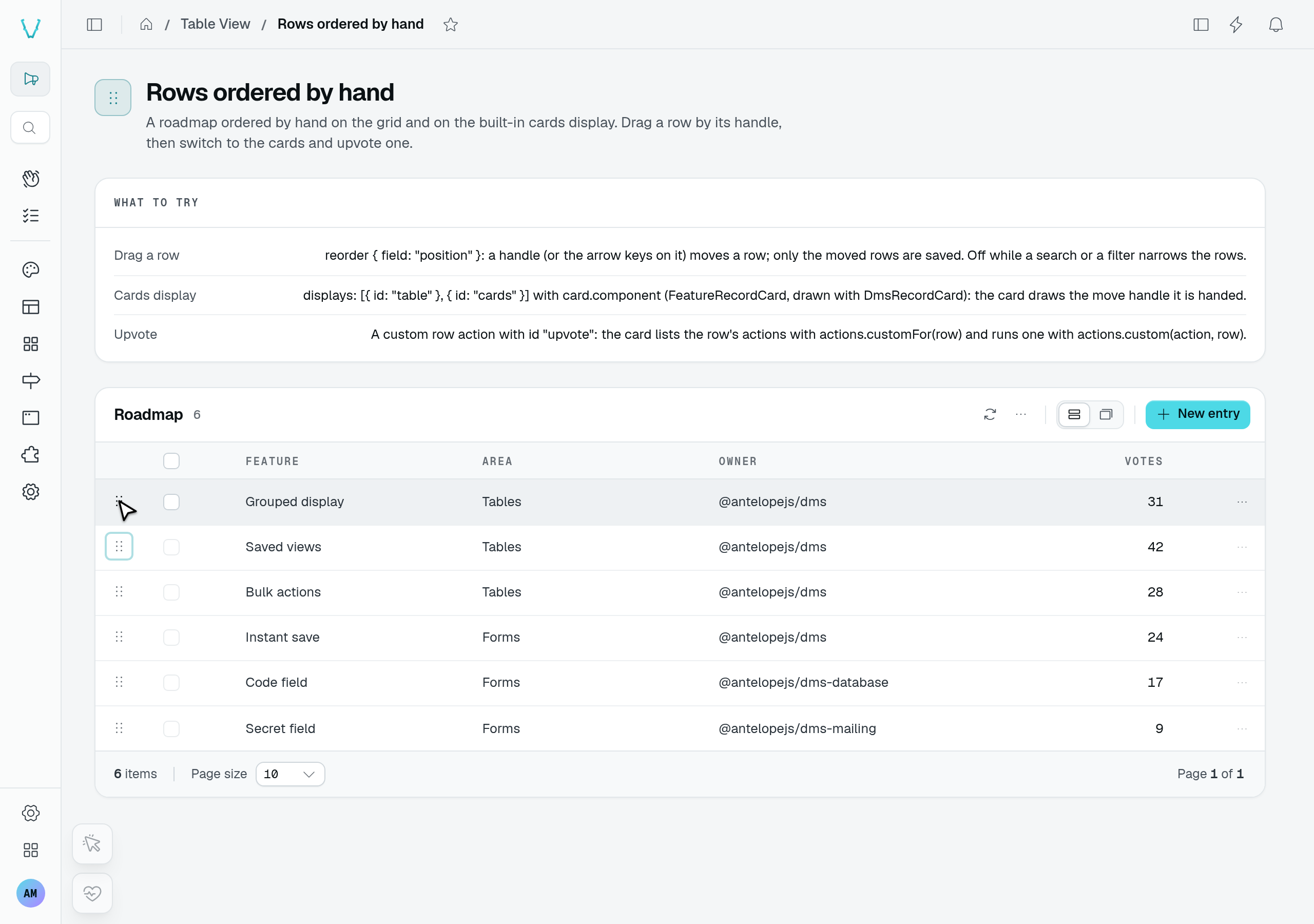Open the table layout sidebar item
The width and height of the screenshot is (1314, 924).
[30, 307]
